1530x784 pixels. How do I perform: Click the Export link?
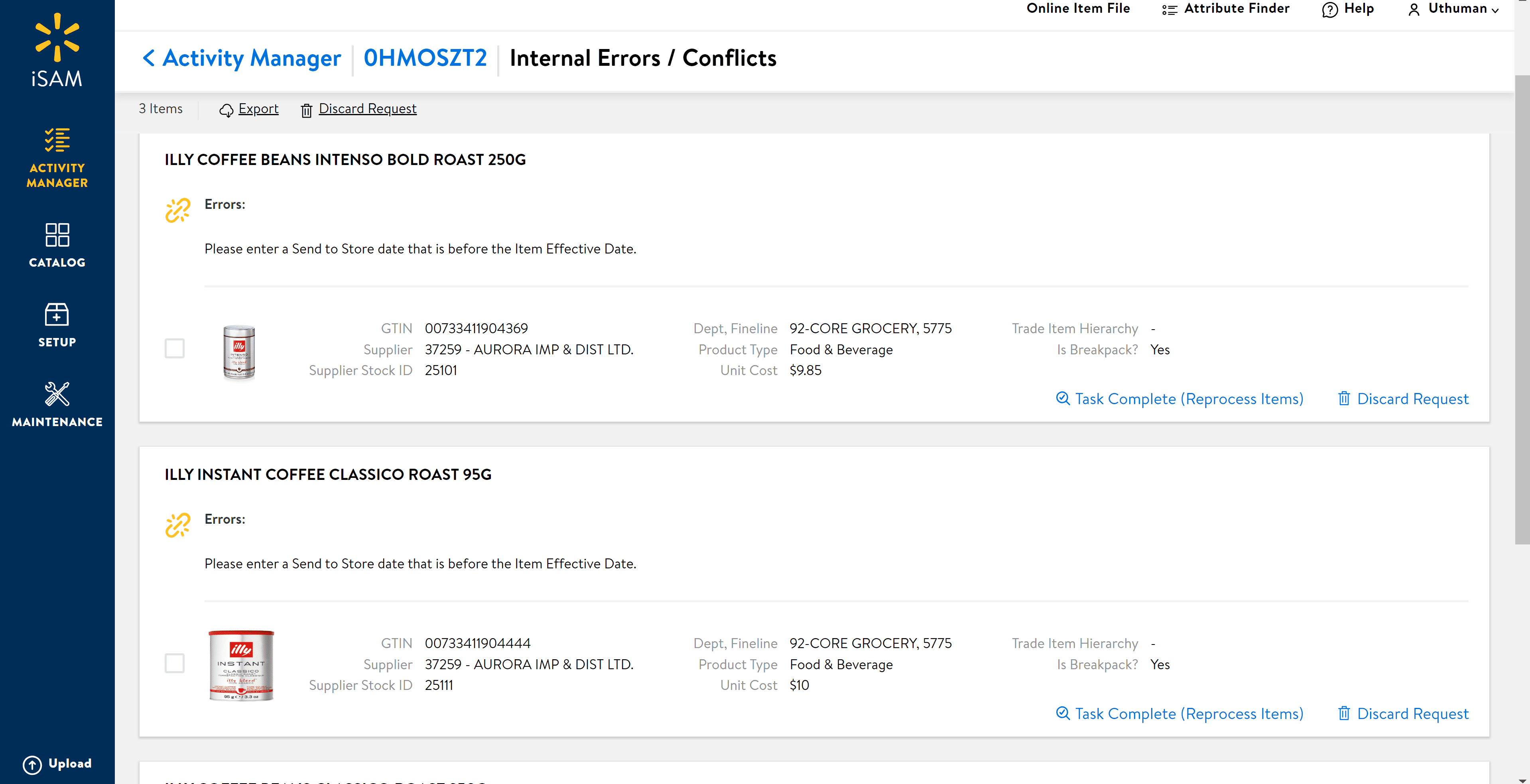(258, 108)
